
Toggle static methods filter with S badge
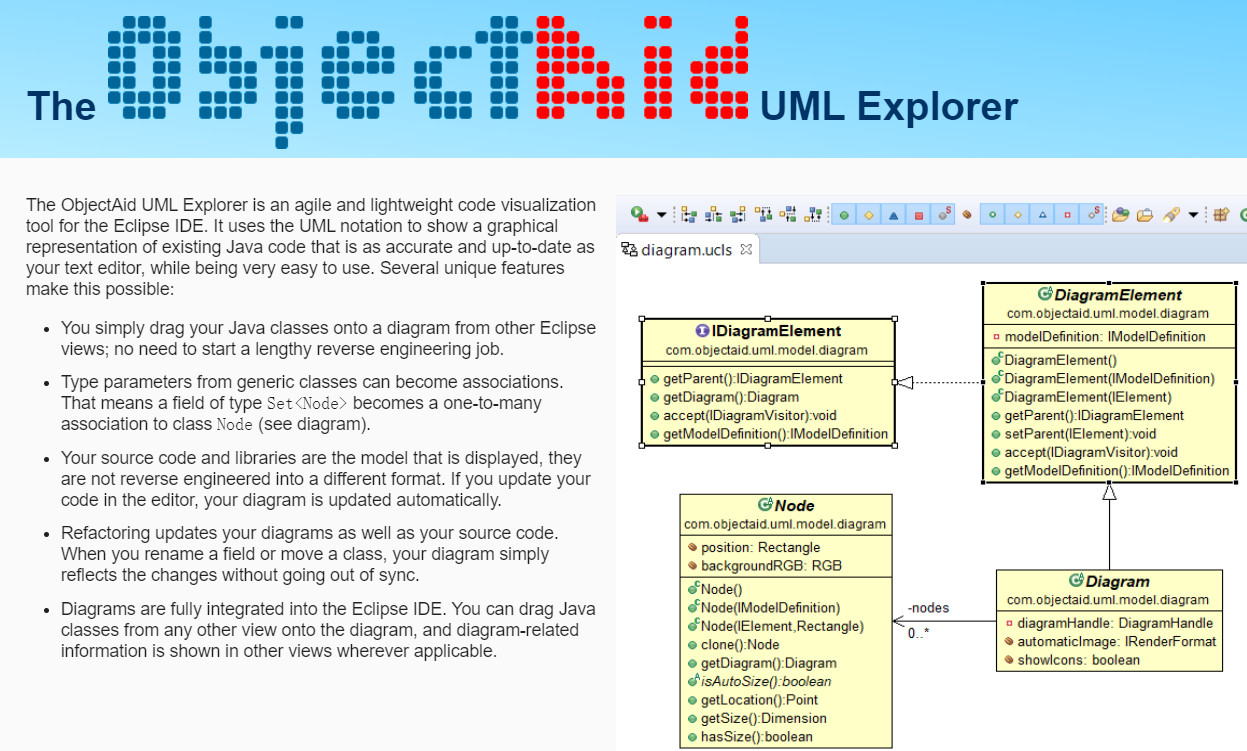944,215
